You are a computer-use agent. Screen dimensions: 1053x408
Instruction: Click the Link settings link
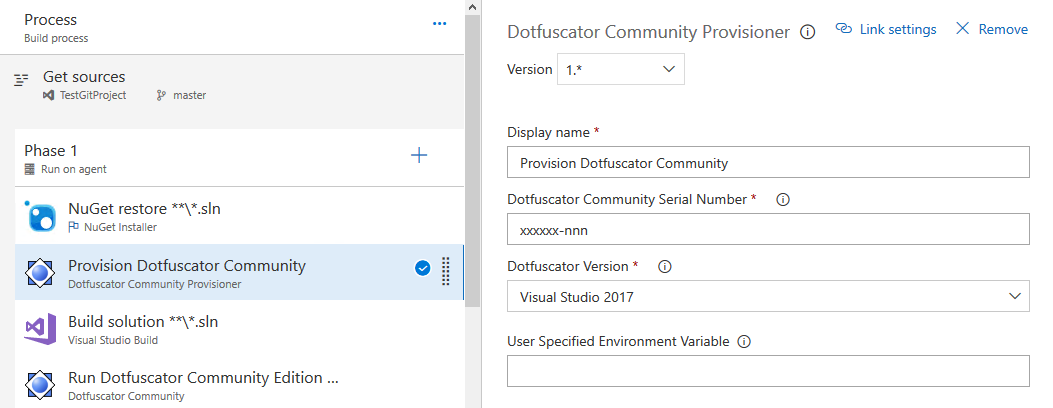click(x=886, y=30)
